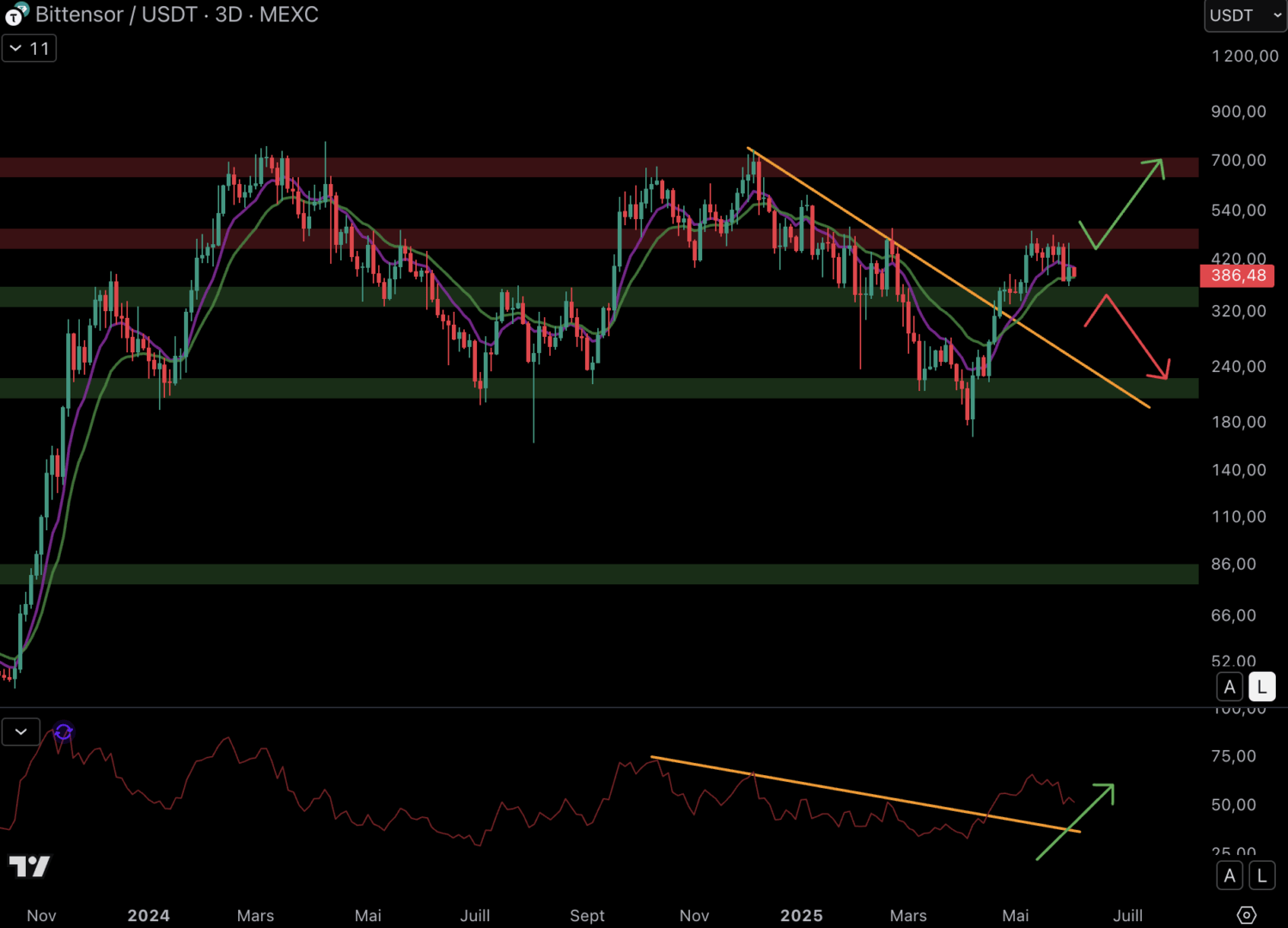Toggle auto scale A on RSI pane axis
Image resolution: width=1288 pixels, height=928 pixels.
coord(1230,876)
